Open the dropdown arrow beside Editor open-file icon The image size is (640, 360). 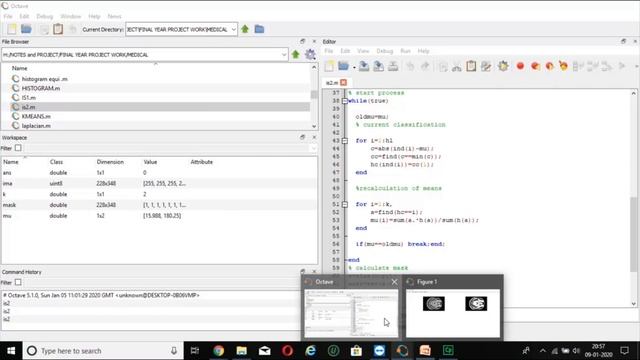click(354, 67)
